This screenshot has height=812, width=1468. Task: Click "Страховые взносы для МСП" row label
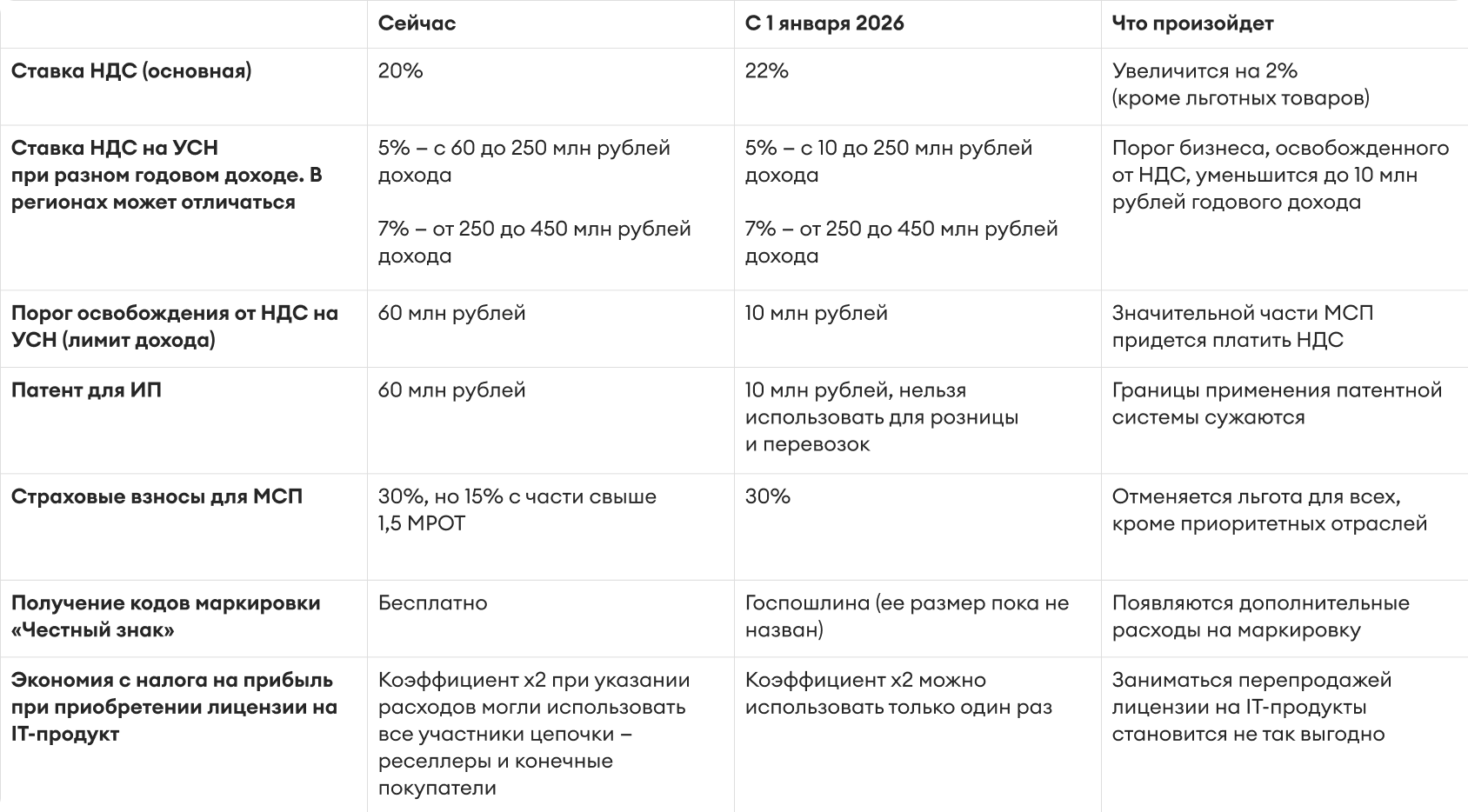point(157,496)
